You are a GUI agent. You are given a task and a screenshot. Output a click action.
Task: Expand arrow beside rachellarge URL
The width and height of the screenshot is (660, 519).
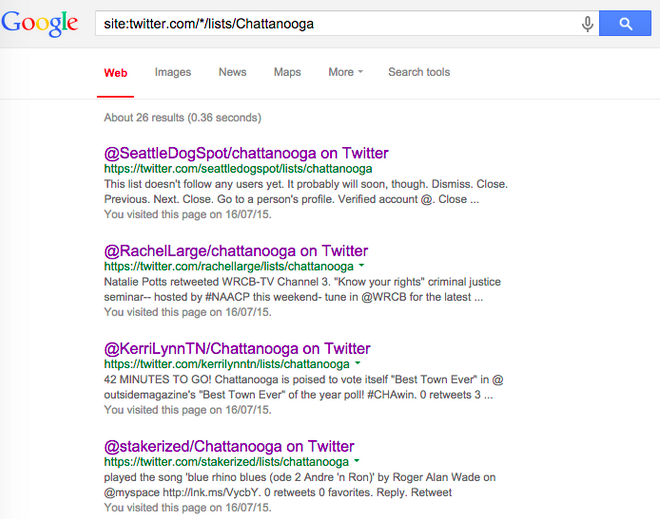pyautogui.click(x=360, y=267)
